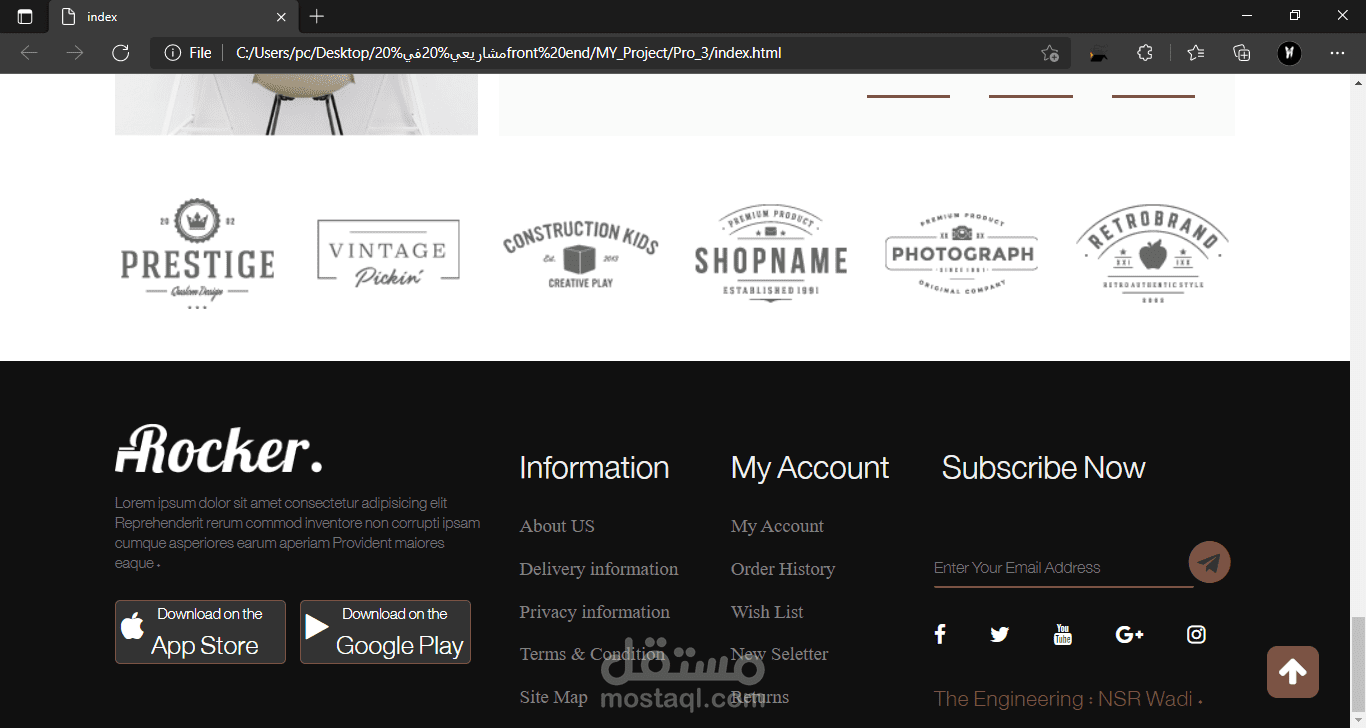1366x728 pixels.
Task: Go back to previous page
Action: [x=29, y=53]
